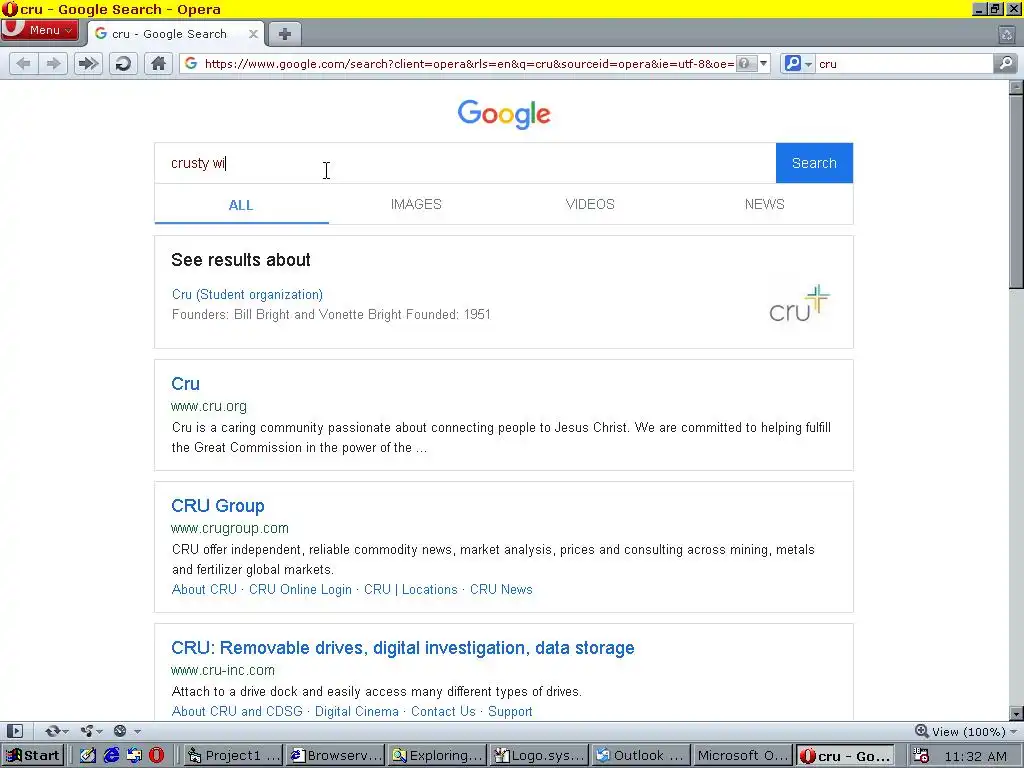Open the Cru result title link
The height and width of the screenshot is (768, 1024).
pos(185,384)
